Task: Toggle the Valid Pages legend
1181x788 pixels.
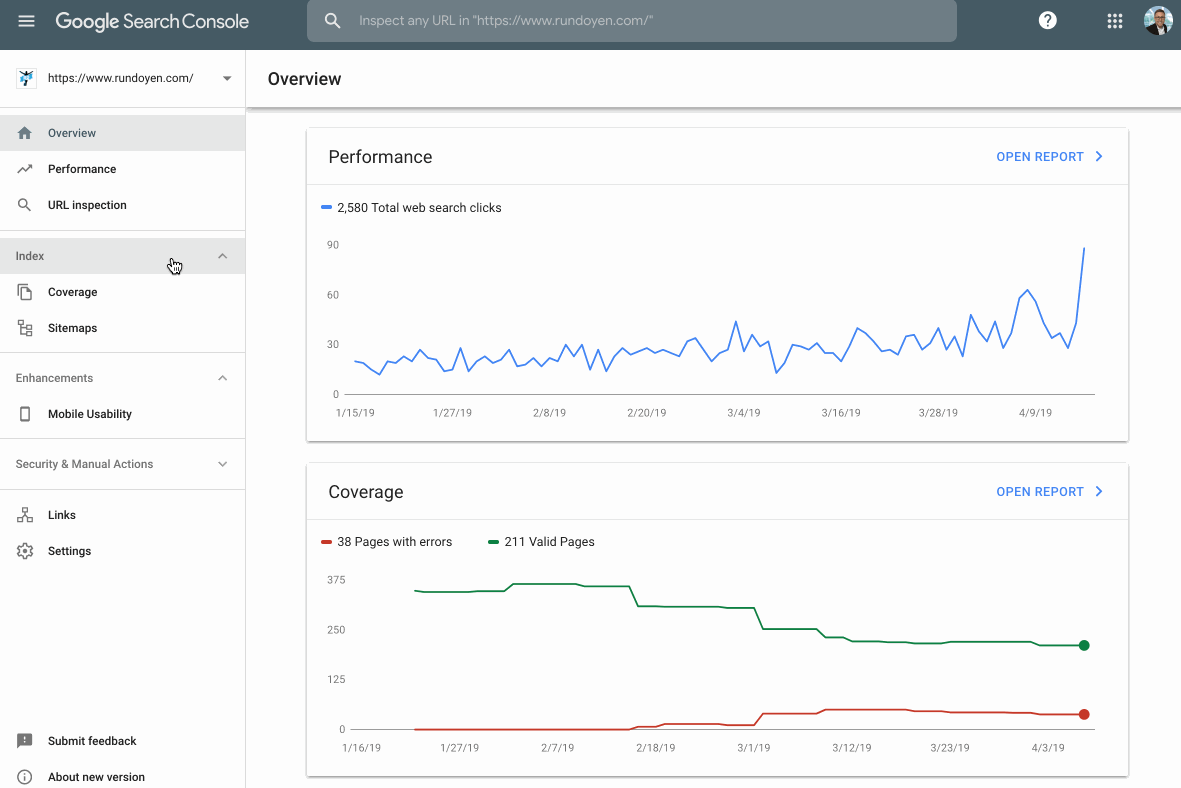Action: click(542, 541)
